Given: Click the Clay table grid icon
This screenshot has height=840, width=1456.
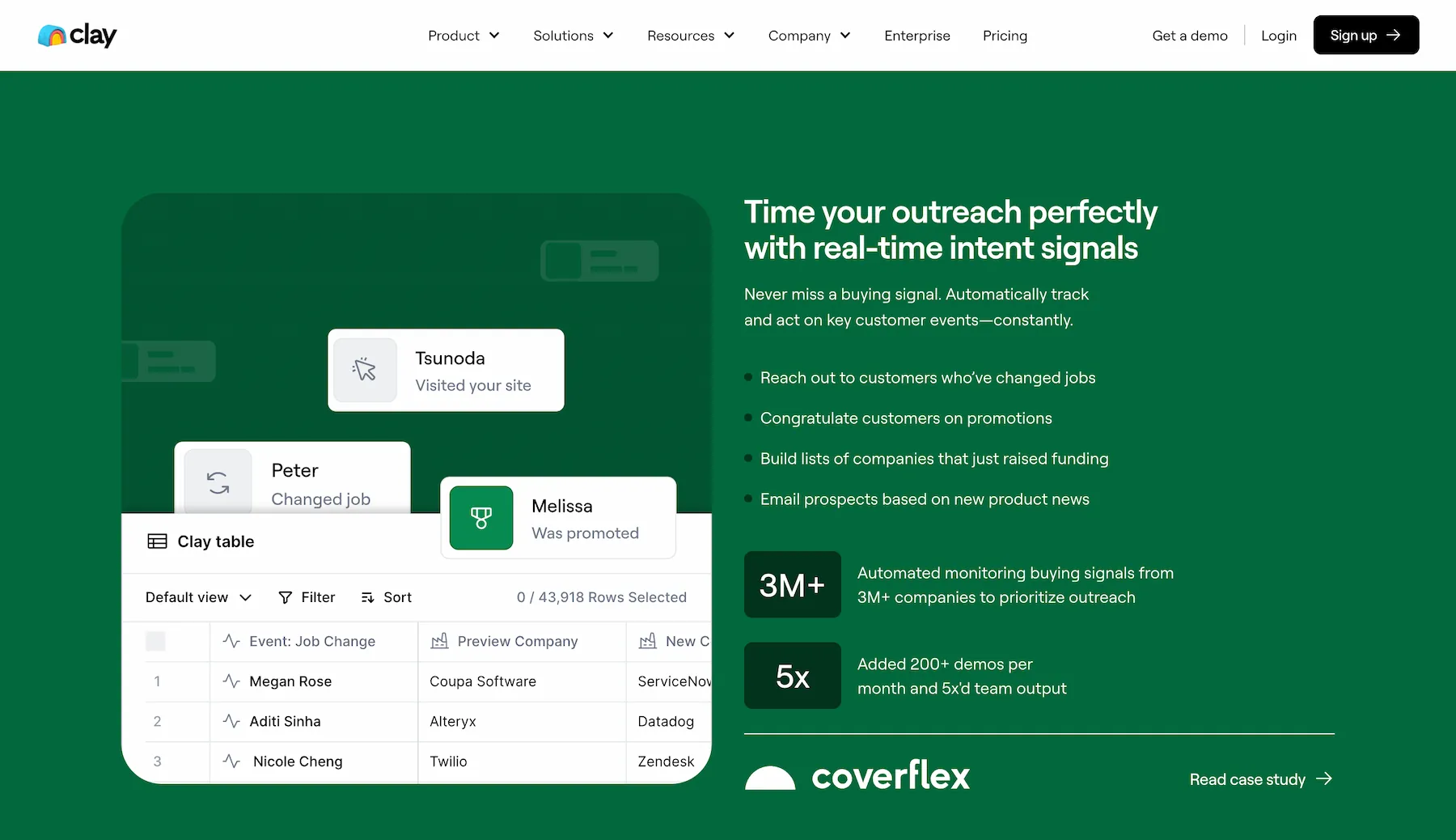Looking at the screenshot, I should 157,541.
